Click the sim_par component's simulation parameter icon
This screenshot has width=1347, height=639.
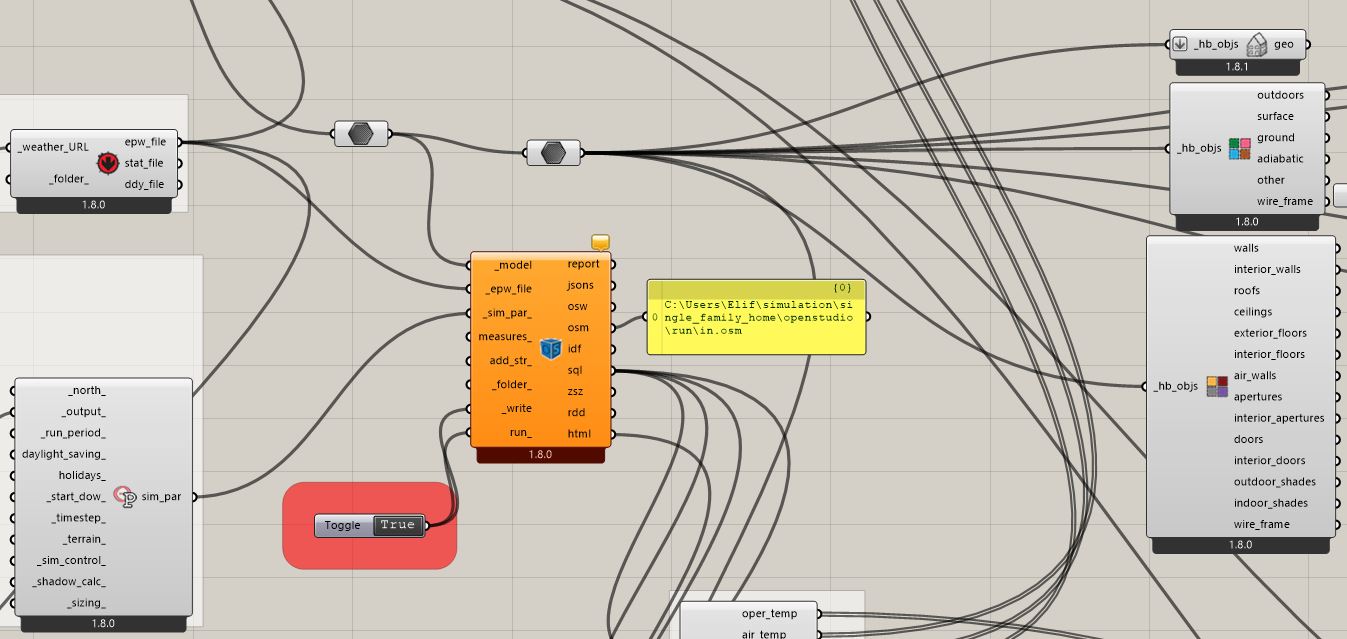point(125,496)
